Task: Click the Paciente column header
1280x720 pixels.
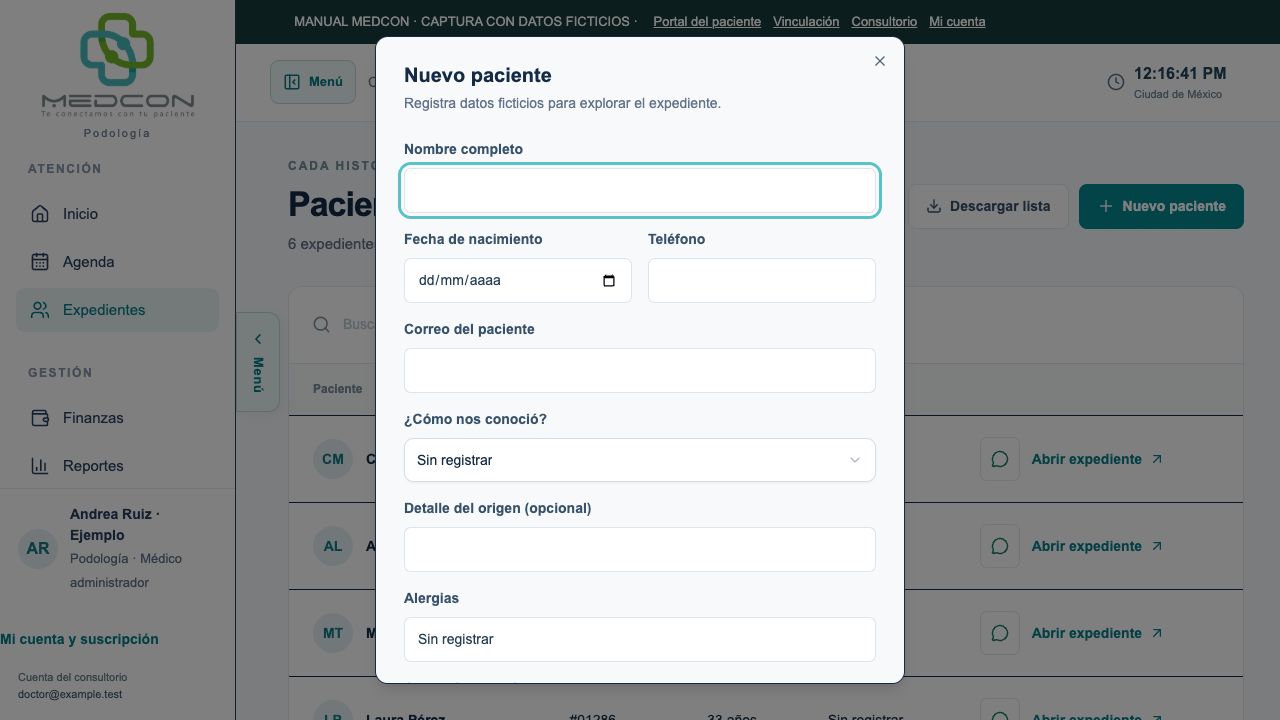Action: coord(337,389)
